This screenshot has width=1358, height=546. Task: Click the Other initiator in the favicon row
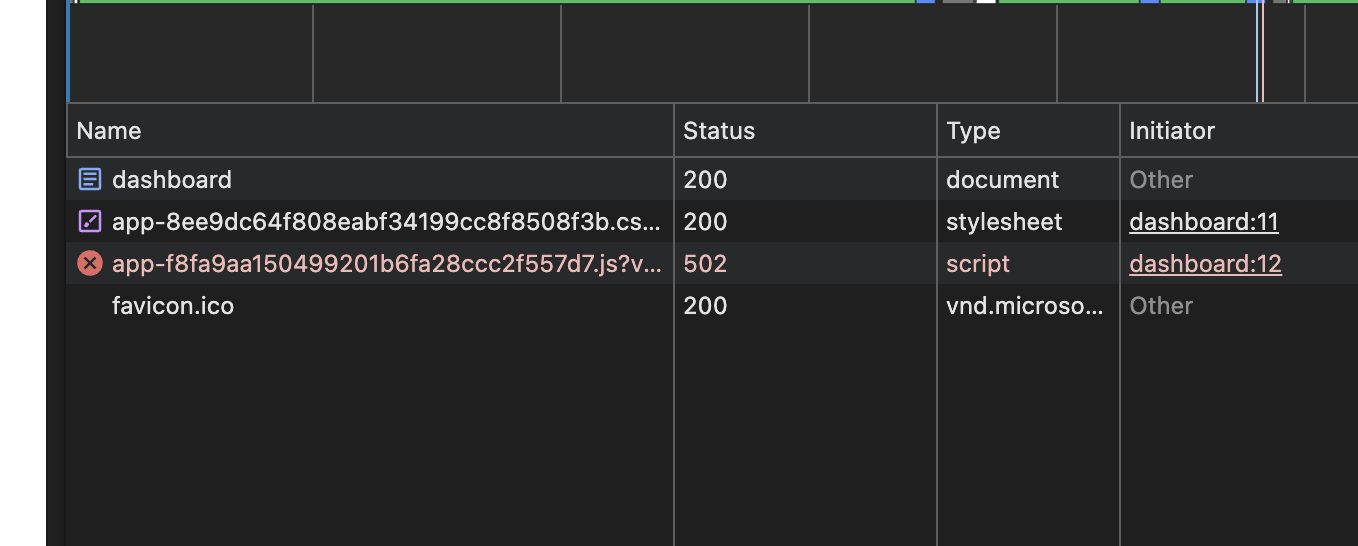pyautogui.click(x=1161, y=306)
